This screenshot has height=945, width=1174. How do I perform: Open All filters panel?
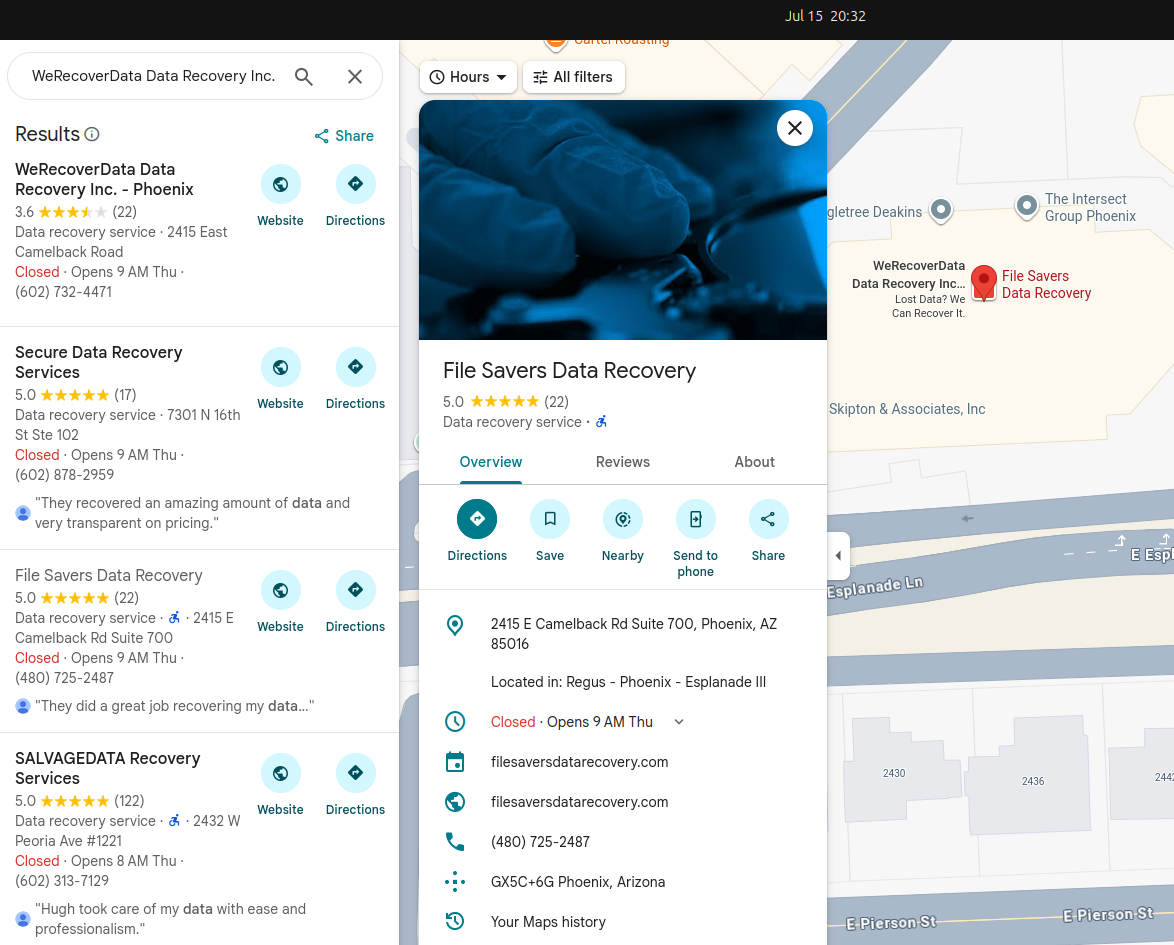[x=574, y=77]
